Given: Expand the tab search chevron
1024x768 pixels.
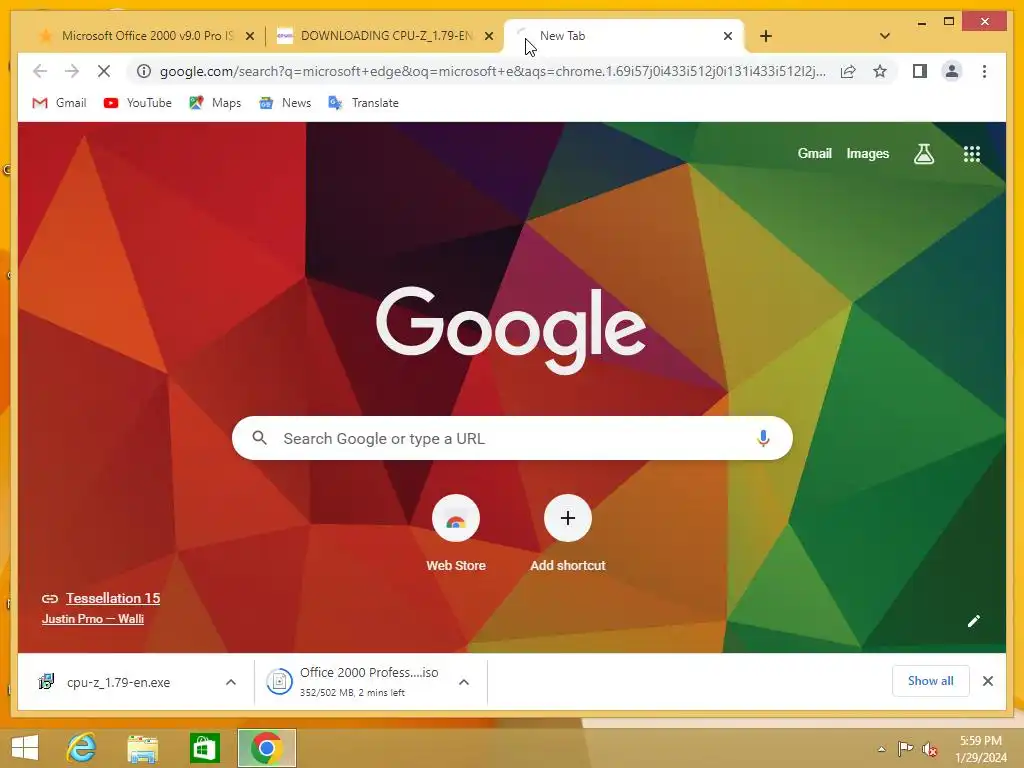Looking at the screenshot, I should point(884,36).
